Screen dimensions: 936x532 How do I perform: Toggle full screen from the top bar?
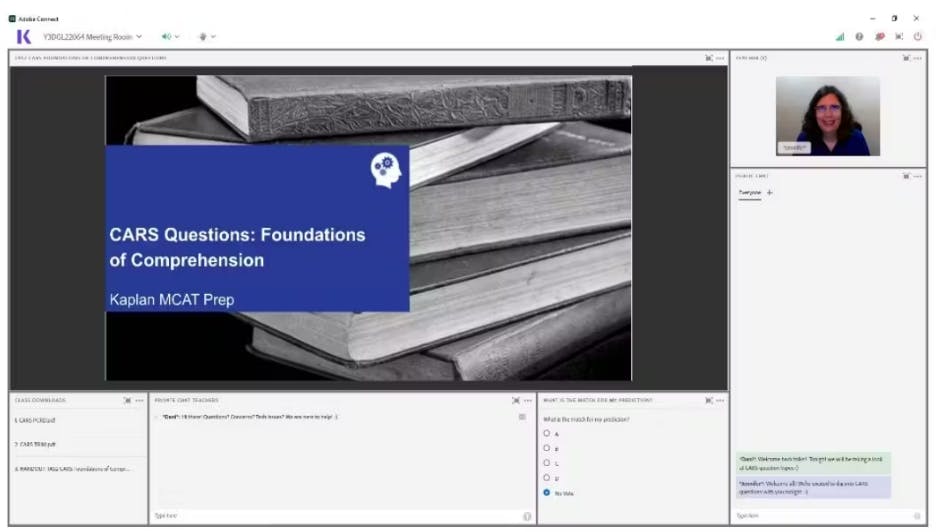pos(899,37)
